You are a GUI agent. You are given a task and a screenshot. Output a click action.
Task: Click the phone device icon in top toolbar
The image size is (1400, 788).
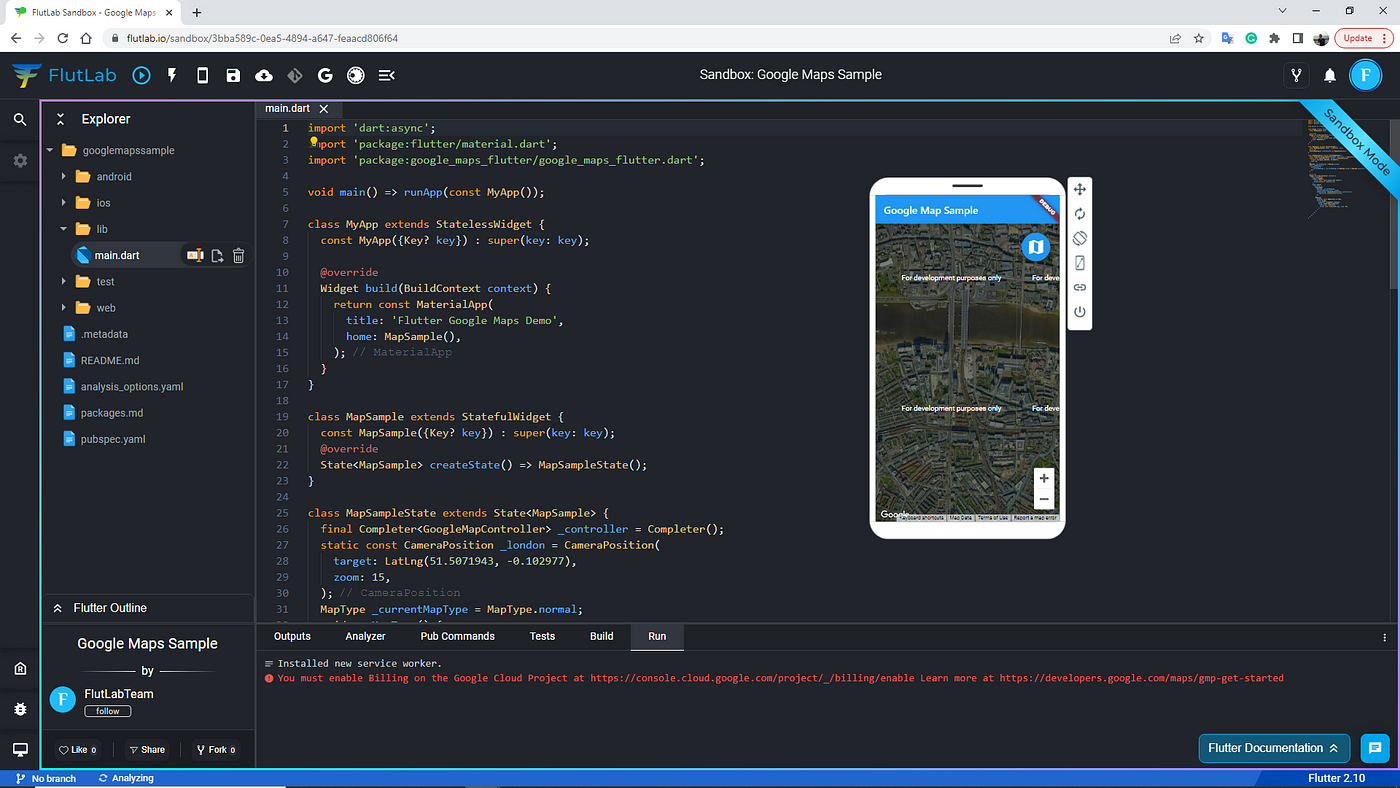pyautogui.click(x=202, y=75)
